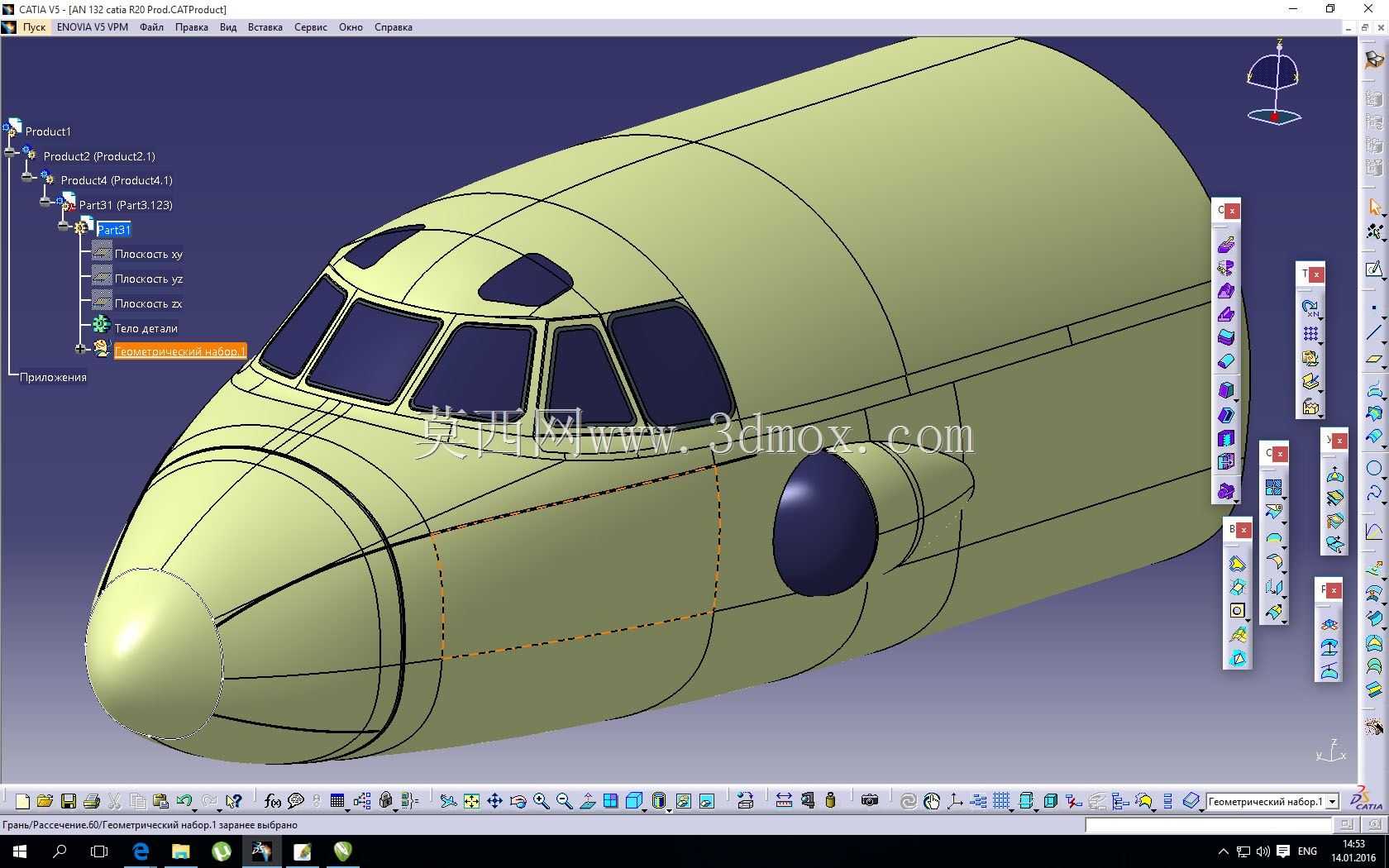Viewport: 1389px width, 868px height.
Task: Close the floating B toolbar
Action: [1243, 530]
